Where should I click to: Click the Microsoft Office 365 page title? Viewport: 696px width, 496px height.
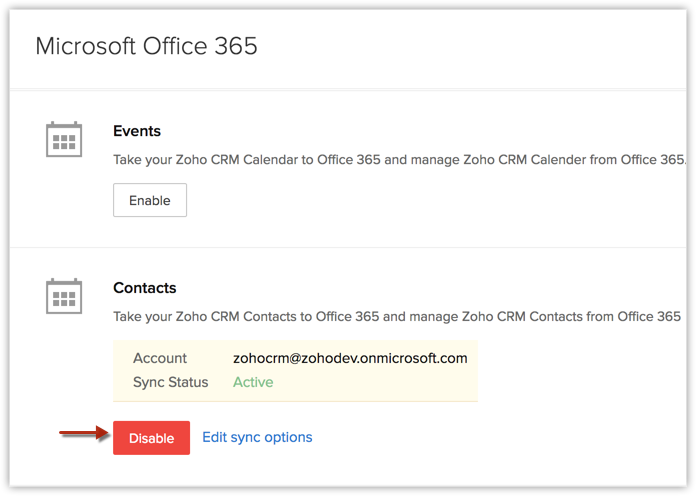146,46
